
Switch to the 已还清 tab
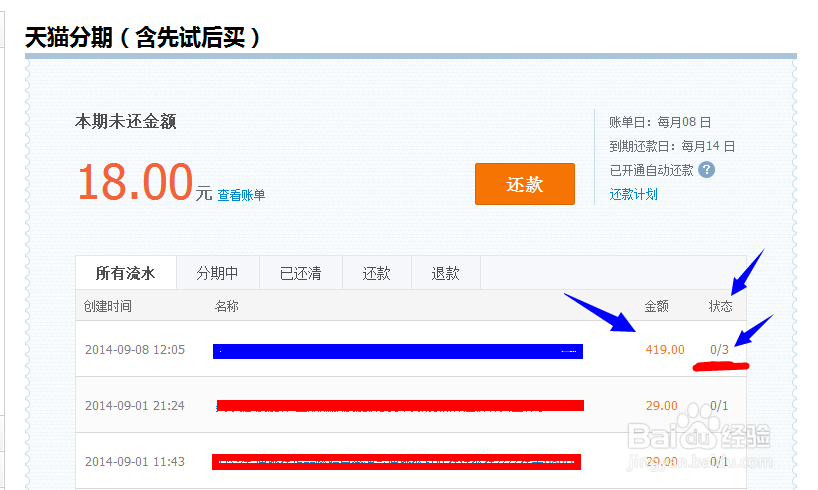300,273
